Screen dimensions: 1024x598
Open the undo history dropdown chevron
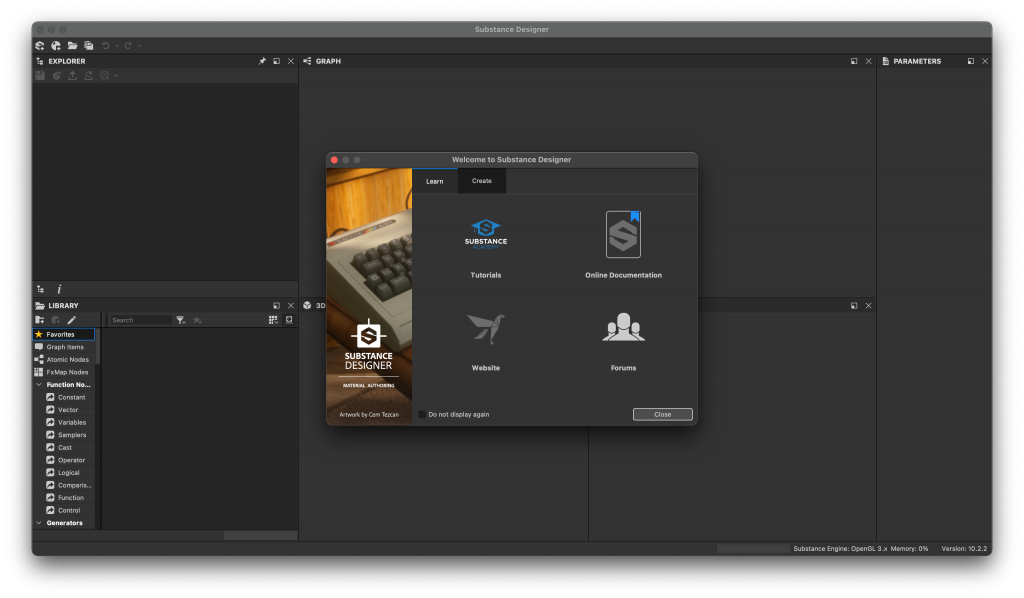pos(117,46)
